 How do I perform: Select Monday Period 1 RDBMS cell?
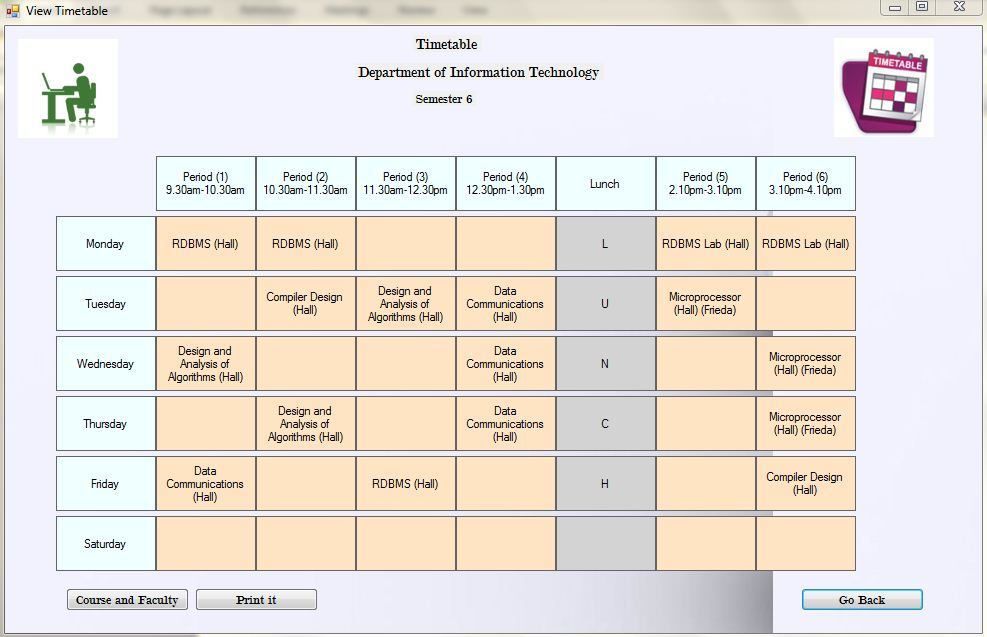205,244
